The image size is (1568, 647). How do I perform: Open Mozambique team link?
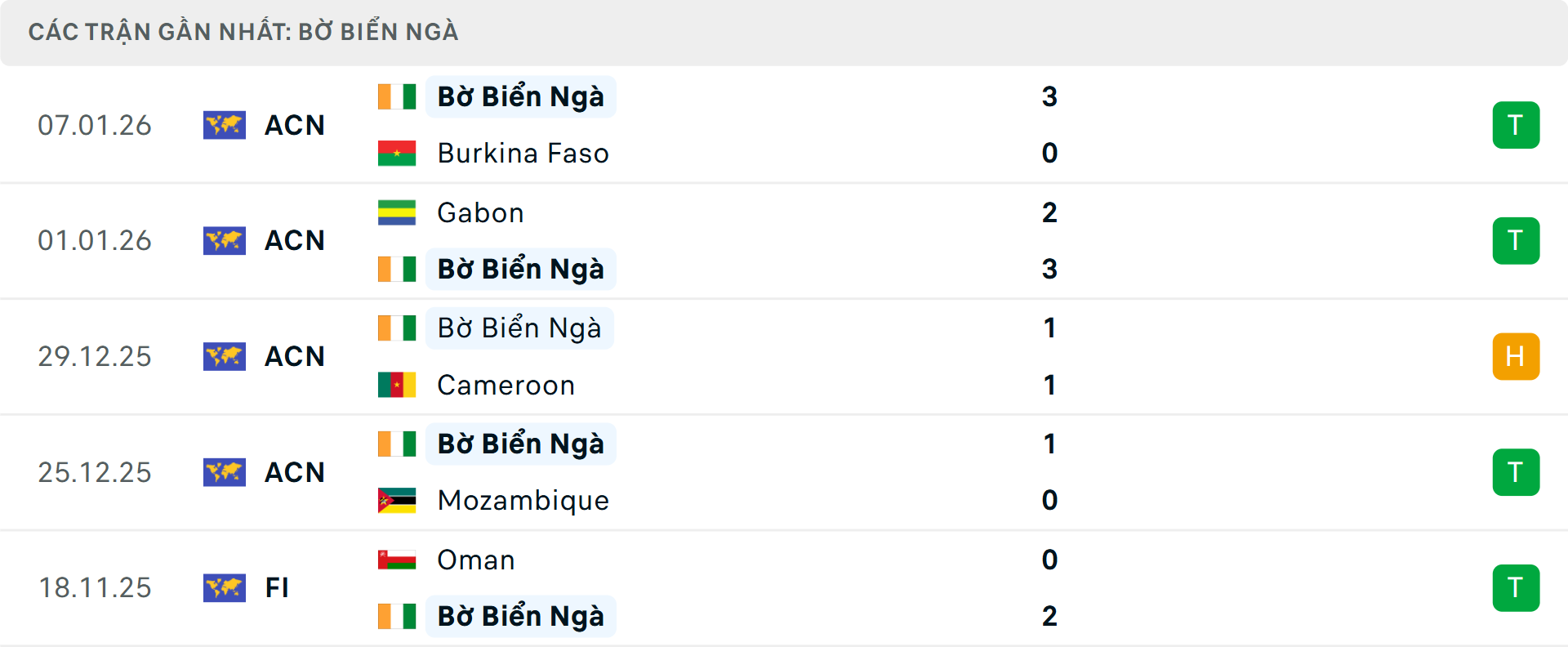click(523, 500)
